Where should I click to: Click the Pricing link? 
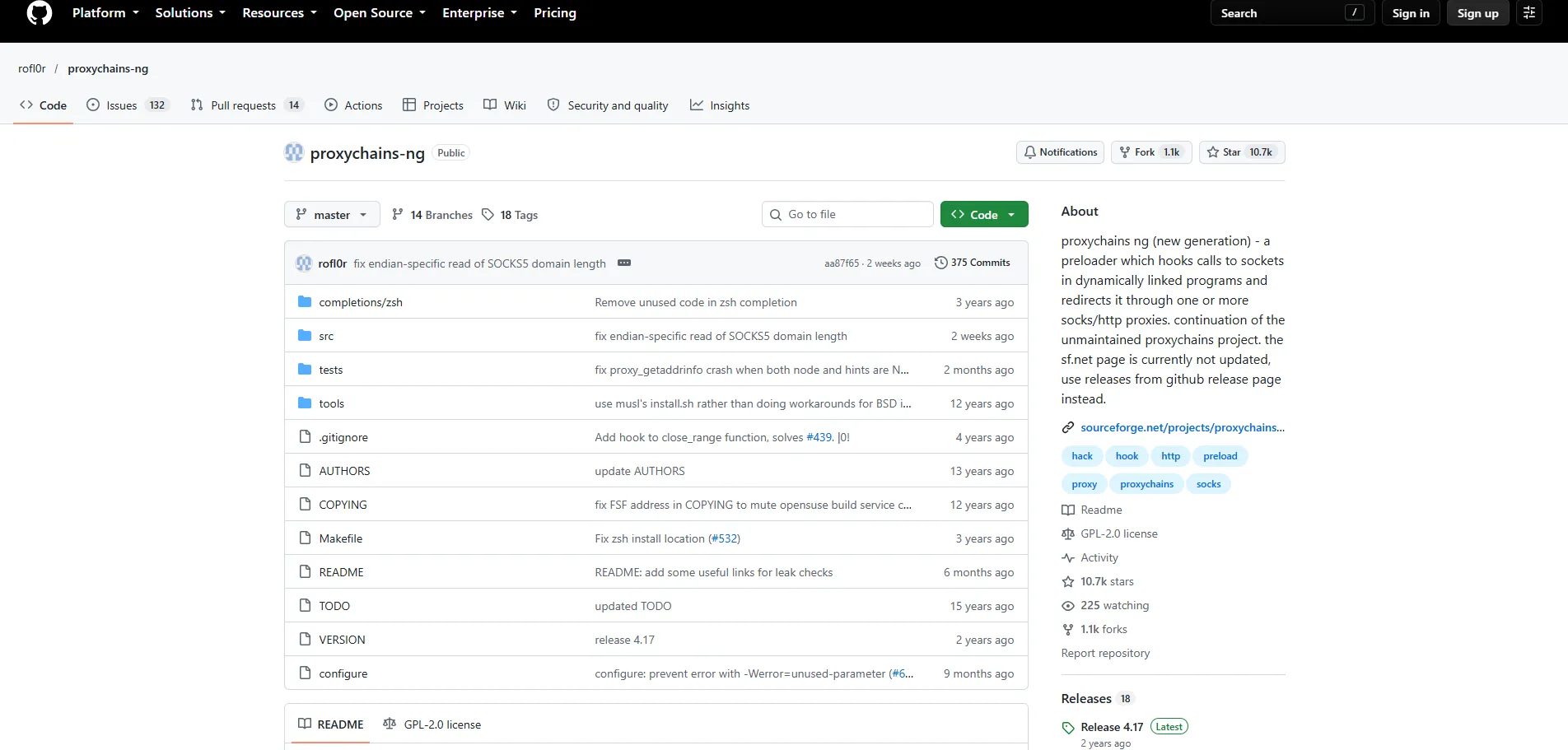[x=555, y=13]
